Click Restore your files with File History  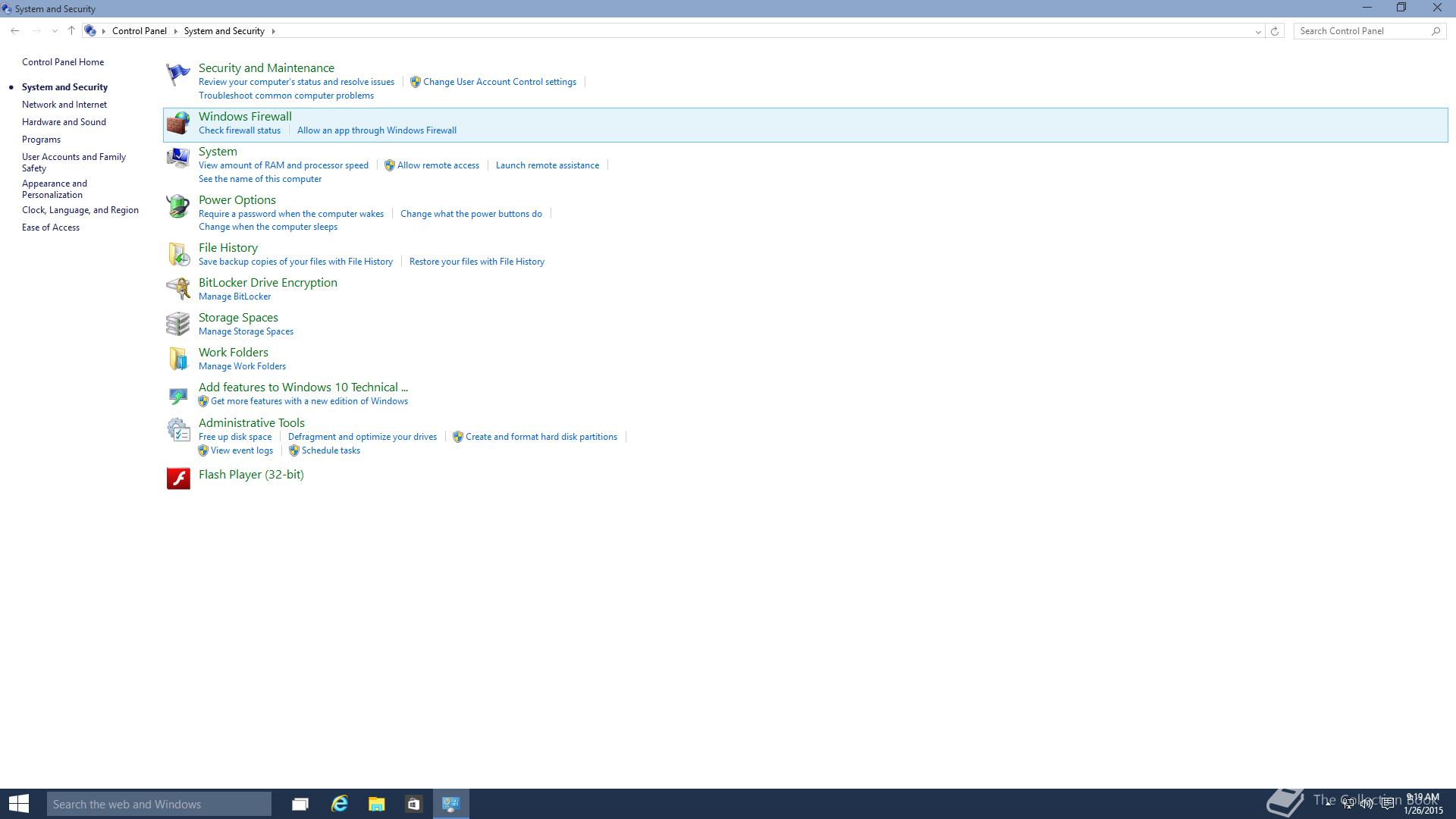[477, 262]
